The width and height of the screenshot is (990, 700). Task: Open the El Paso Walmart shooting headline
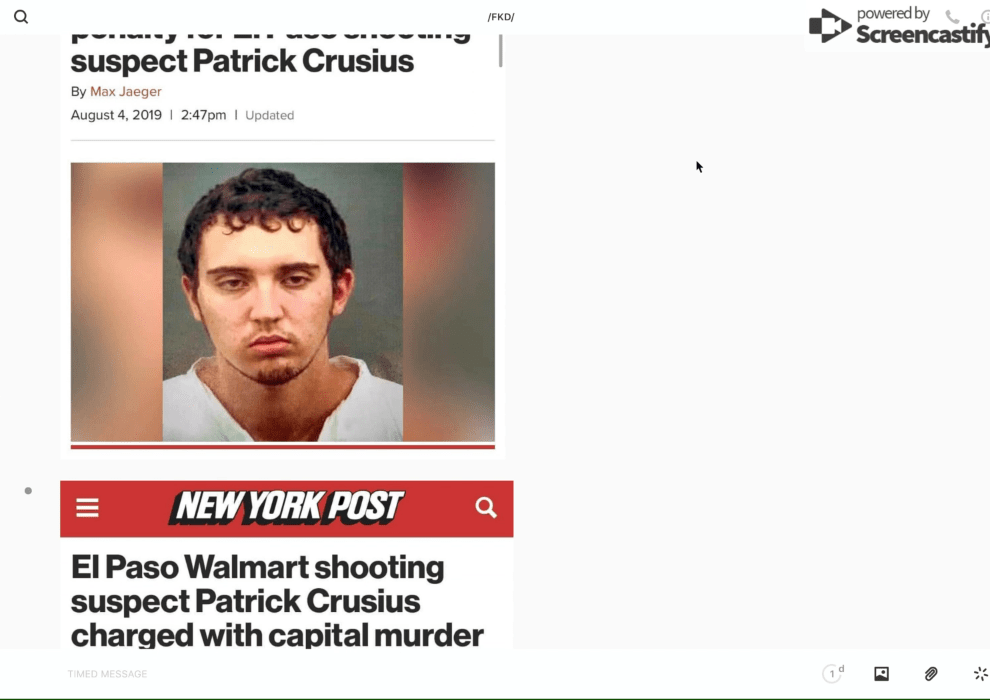pos(277,601)
